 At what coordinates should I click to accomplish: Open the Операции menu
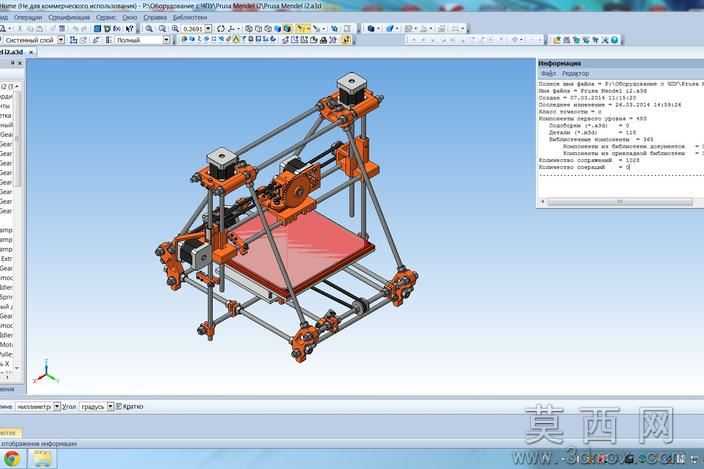click(x=28, y=18)
